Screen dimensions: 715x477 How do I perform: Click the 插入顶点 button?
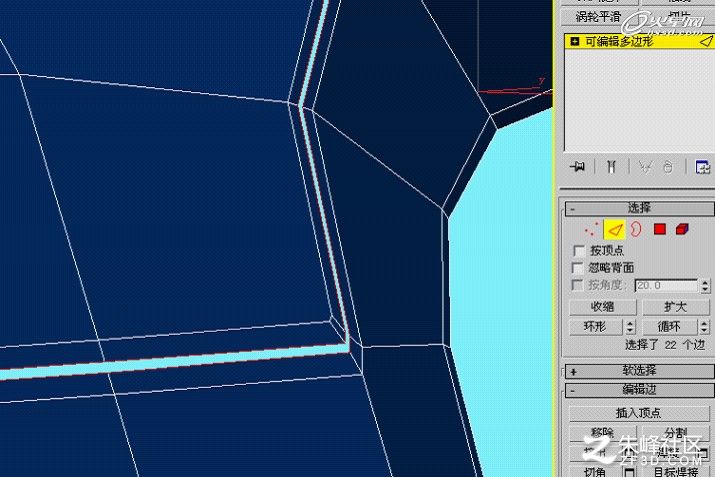click(x=639, y=413)
